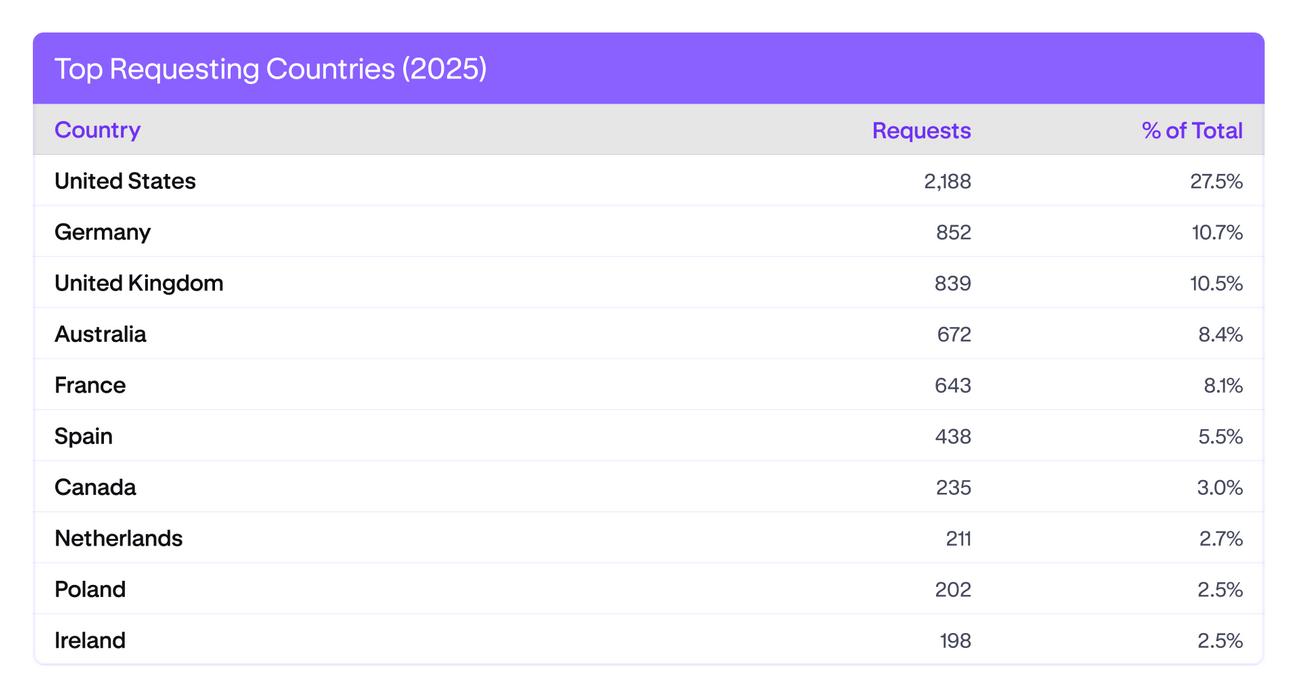Select the Canada row label
Screen dimensions: 1300x698
tap(95, 487)
